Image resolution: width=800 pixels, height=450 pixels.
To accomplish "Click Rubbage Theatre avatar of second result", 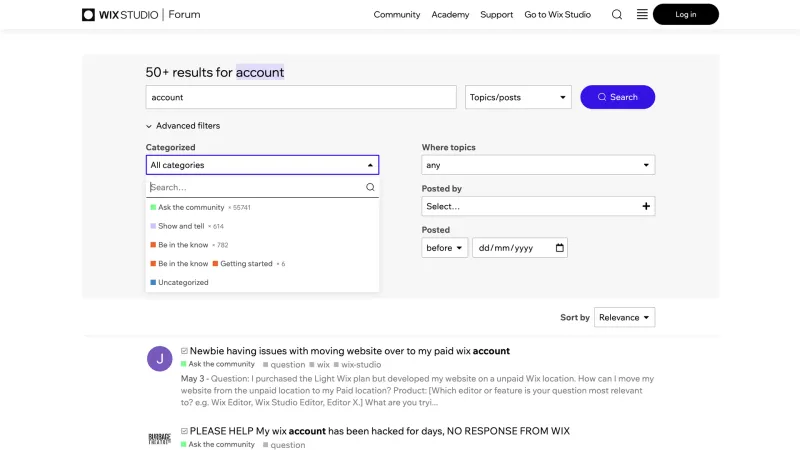I will click(x=160, y=438).
